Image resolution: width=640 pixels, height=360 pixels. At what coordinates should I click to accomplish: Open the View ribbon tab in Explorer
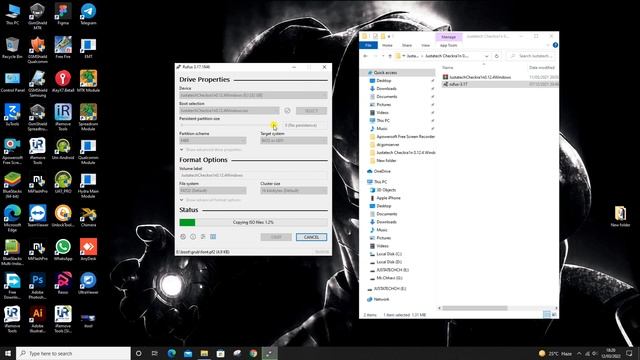pos(426,45)
